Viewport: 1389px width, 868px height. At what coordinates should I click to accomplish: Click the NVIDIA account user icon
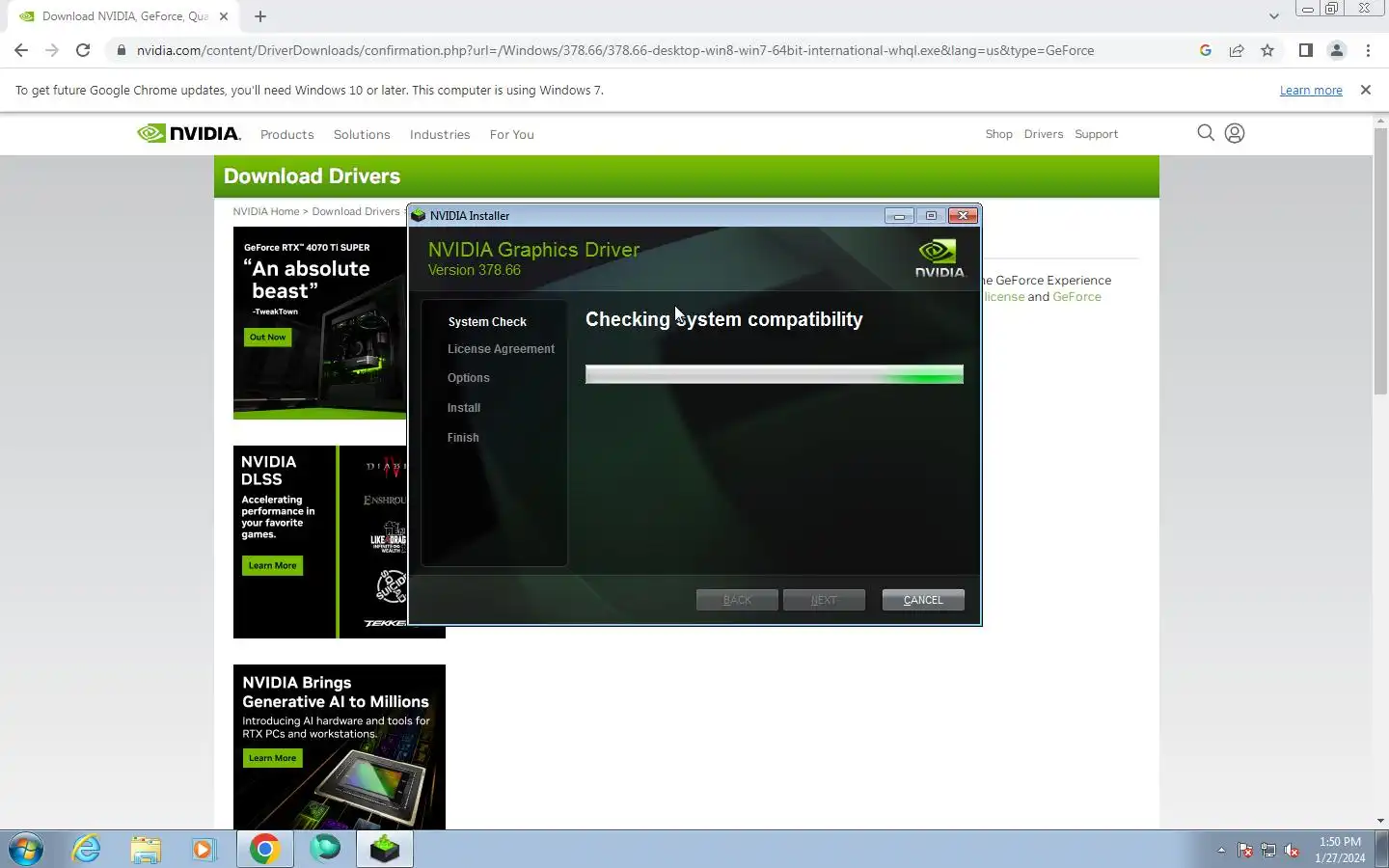click(1235, 133)
